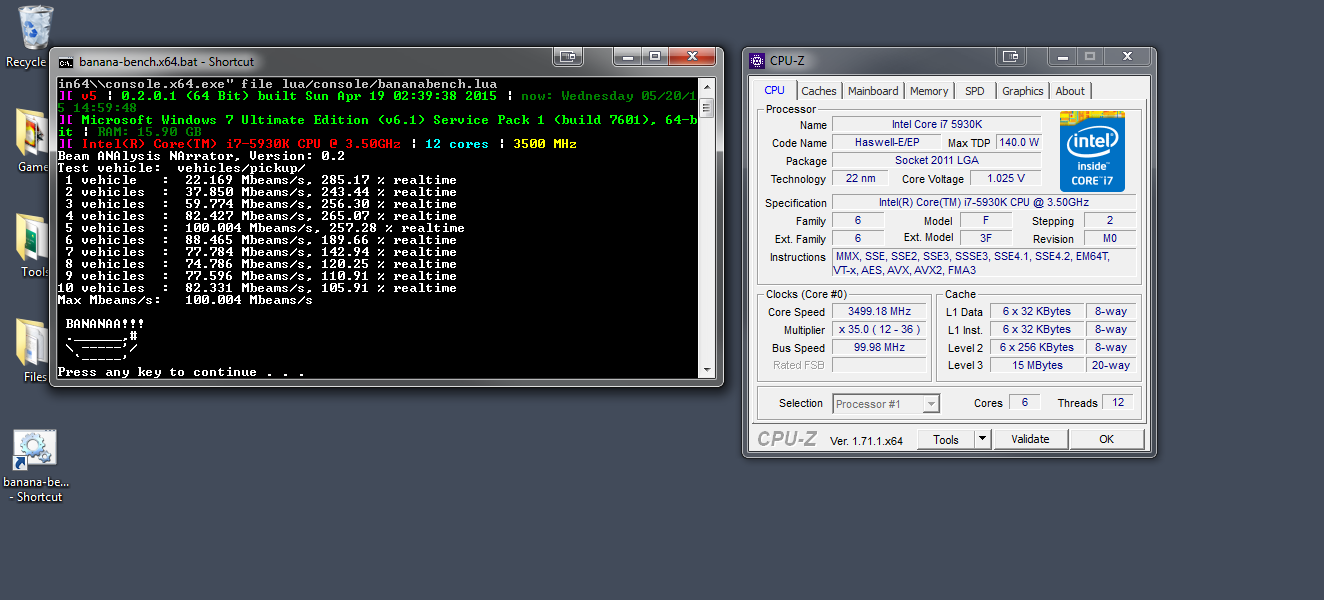Click the console title bar text
This screenshot has width=1324, height=600.
pos(167,61)
